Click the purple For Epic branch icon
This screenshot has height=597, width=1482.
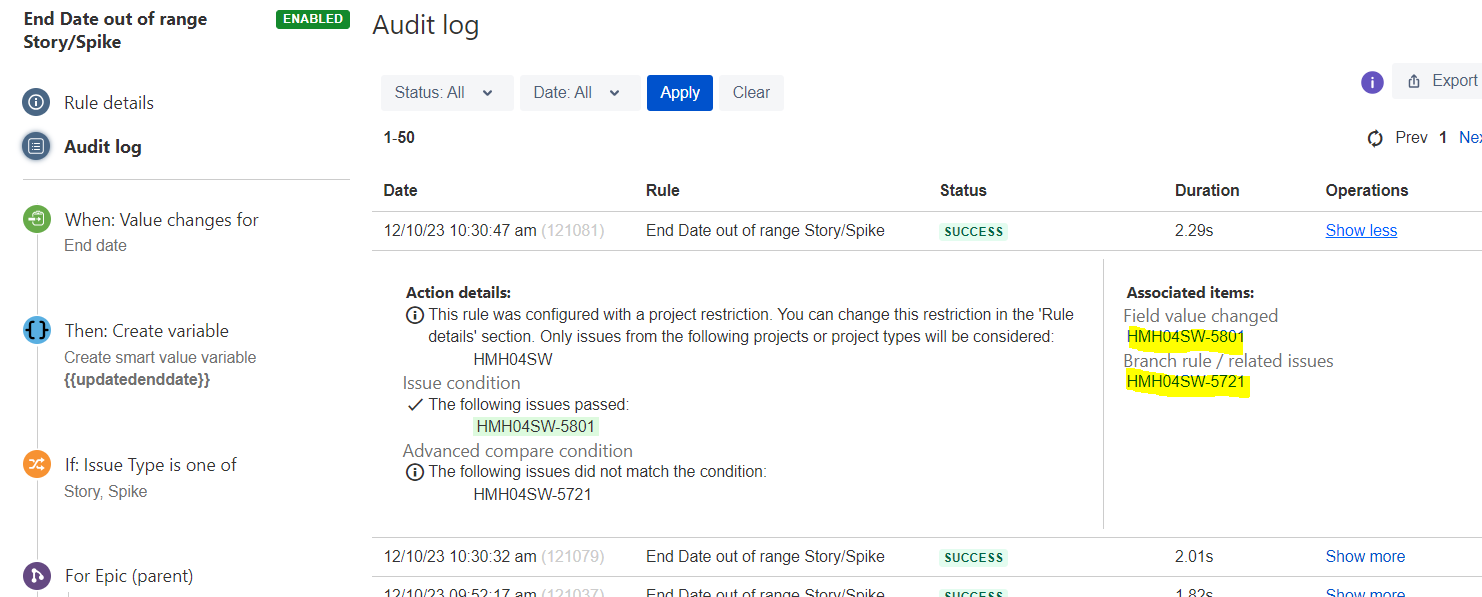[37, 576]
